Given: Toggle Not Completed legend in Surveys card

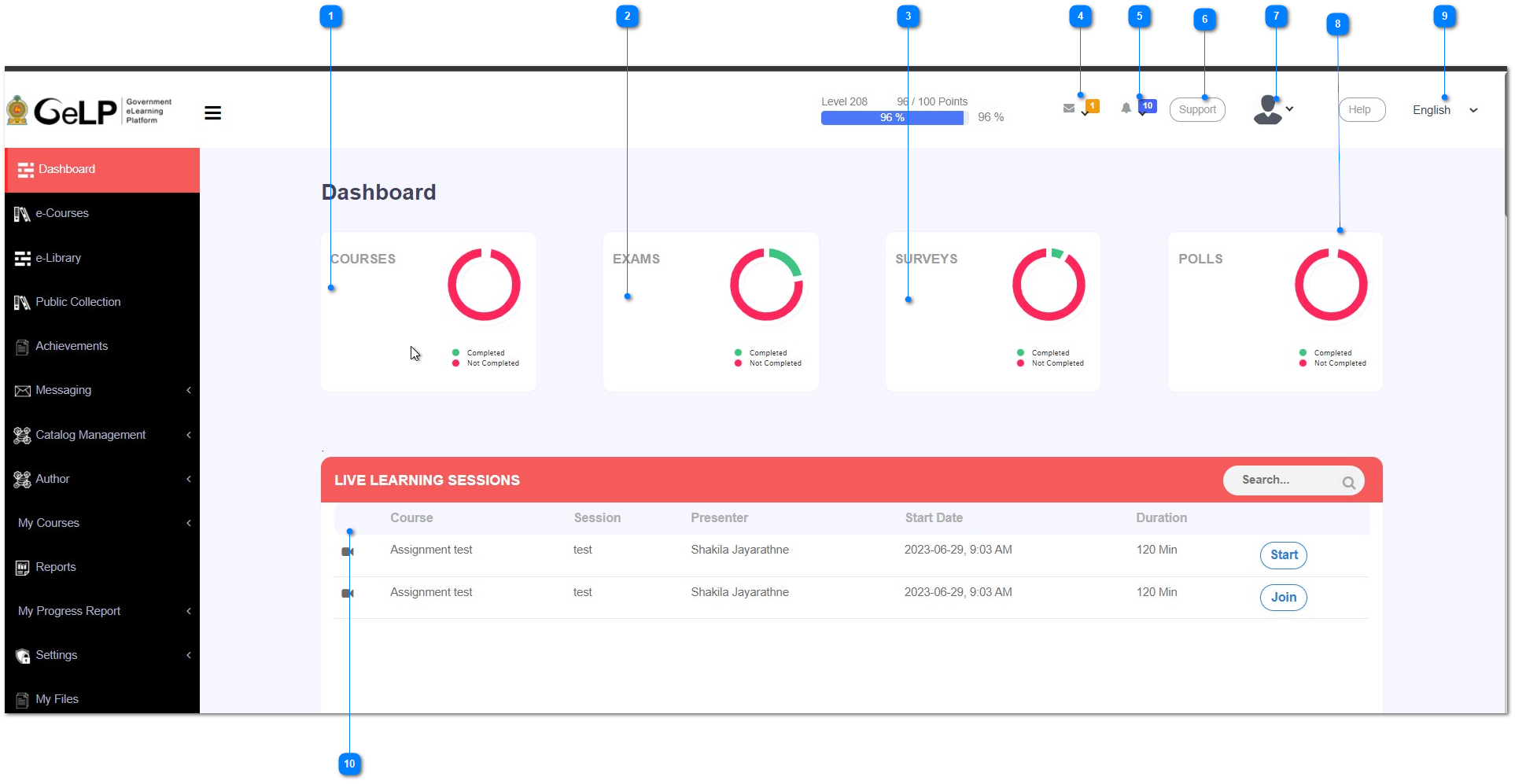Looking at the screenshot, I should (1050, 363).
